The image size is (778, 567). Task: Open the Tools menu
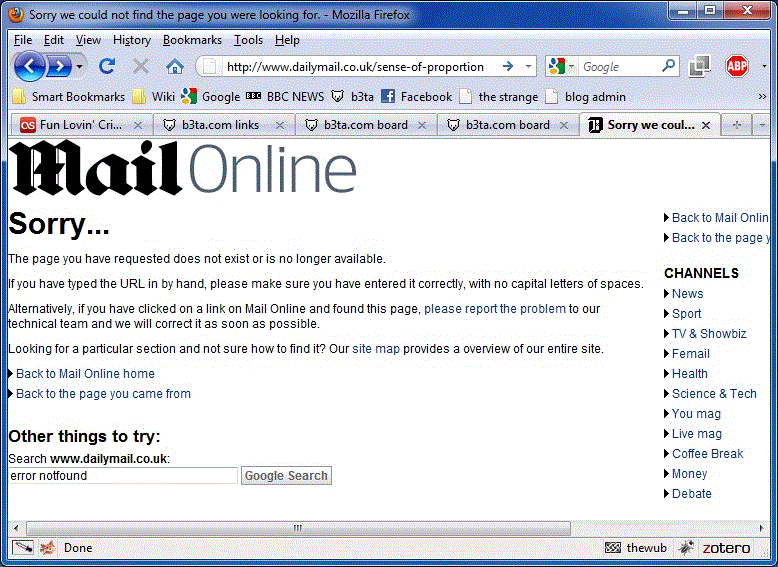(x=248, y=40)
